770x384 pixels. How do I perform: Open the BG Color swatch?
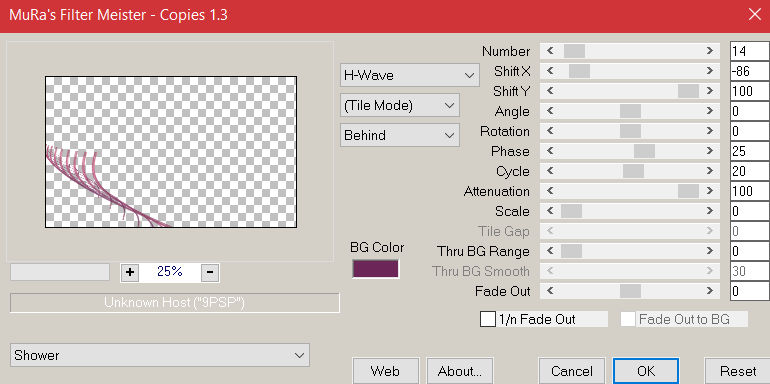376,269
